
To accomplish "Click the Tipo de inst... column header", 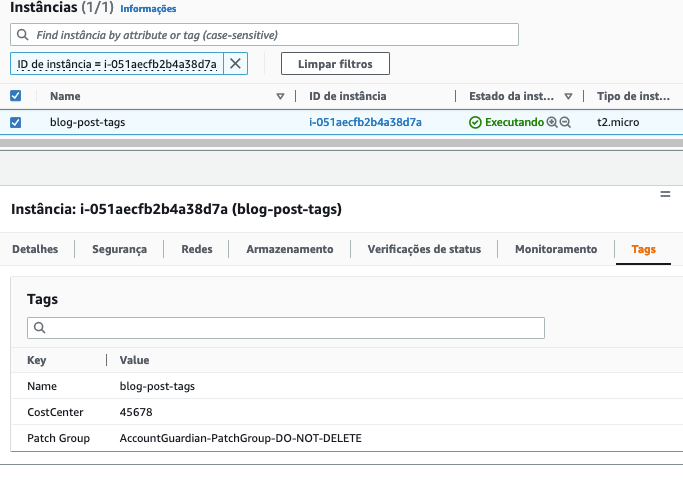I will point(633,96).
